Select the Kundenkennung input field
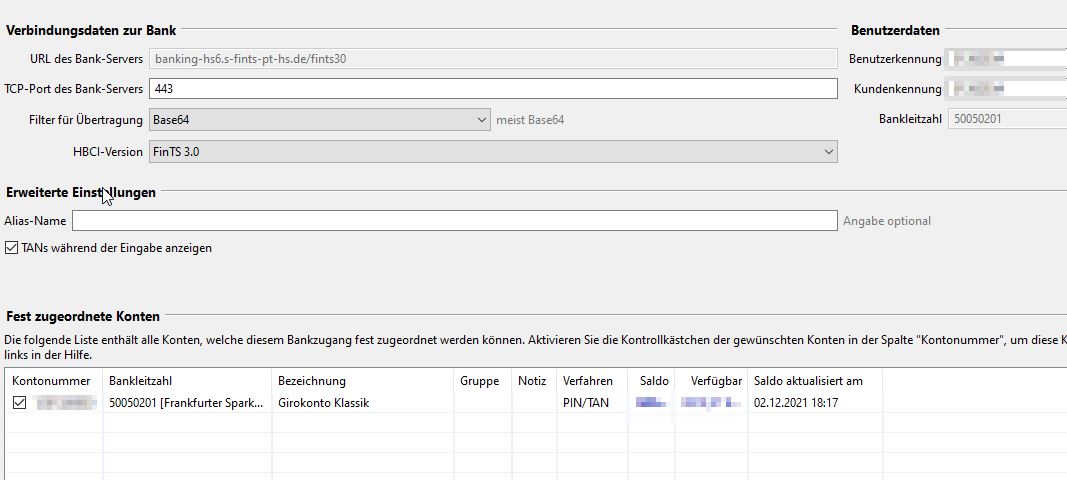Image resolution: width=1067 pixels, height=480 pixels. tap(1005, 89)
